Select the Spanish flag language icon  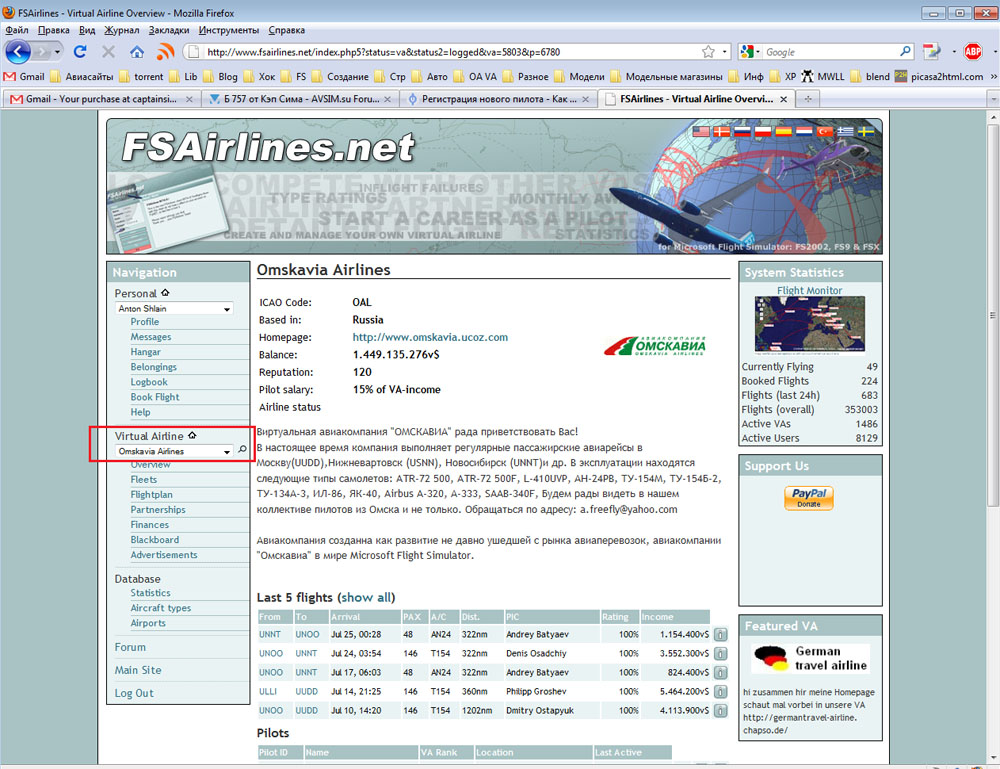tap(783, 131)
